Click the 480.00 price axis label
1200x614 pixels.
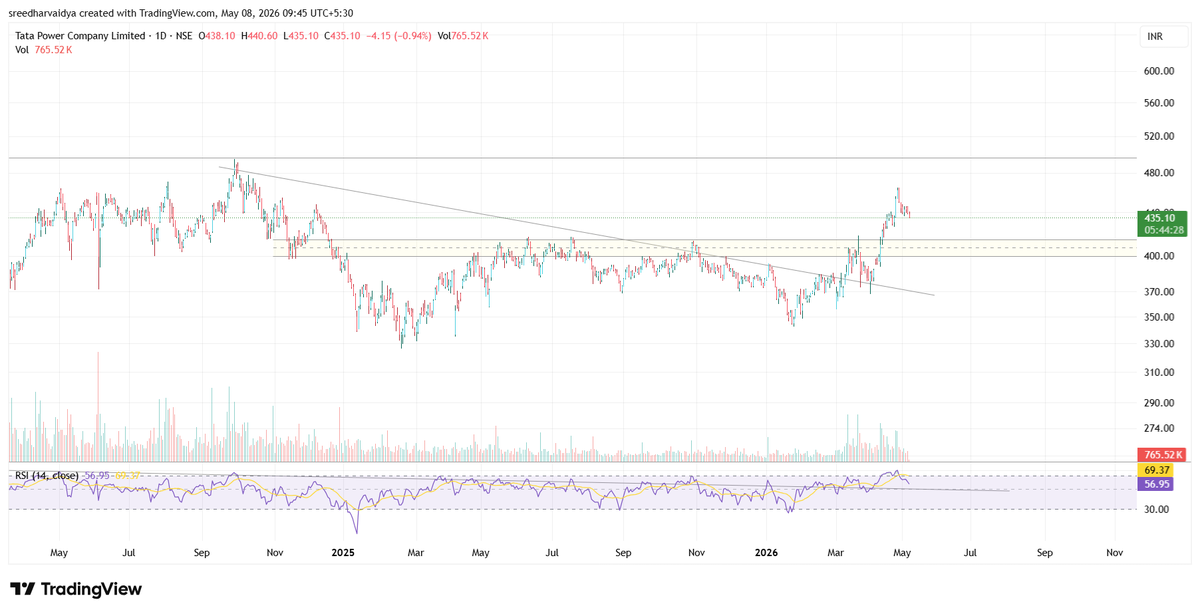[x=1158, y=173]
